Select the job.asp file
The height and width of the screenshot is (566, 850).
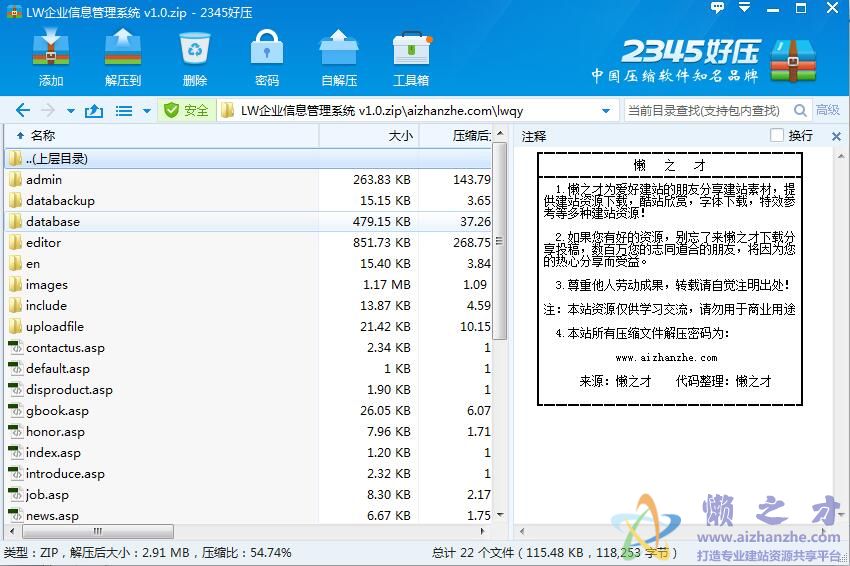pos(248,494)
